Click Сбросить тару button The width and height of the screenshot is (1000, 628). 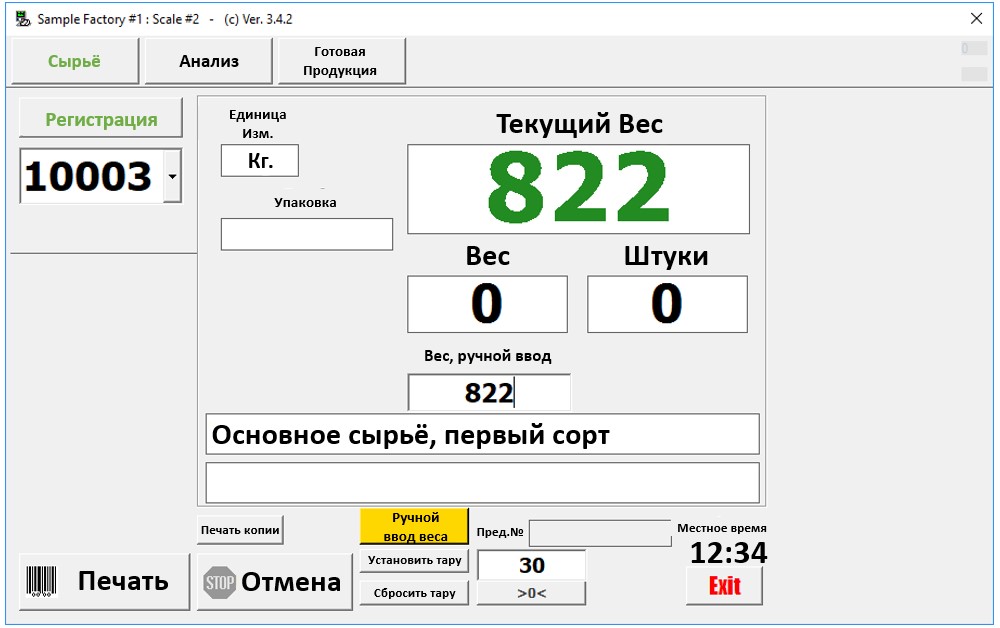click(x=414, y=593)
